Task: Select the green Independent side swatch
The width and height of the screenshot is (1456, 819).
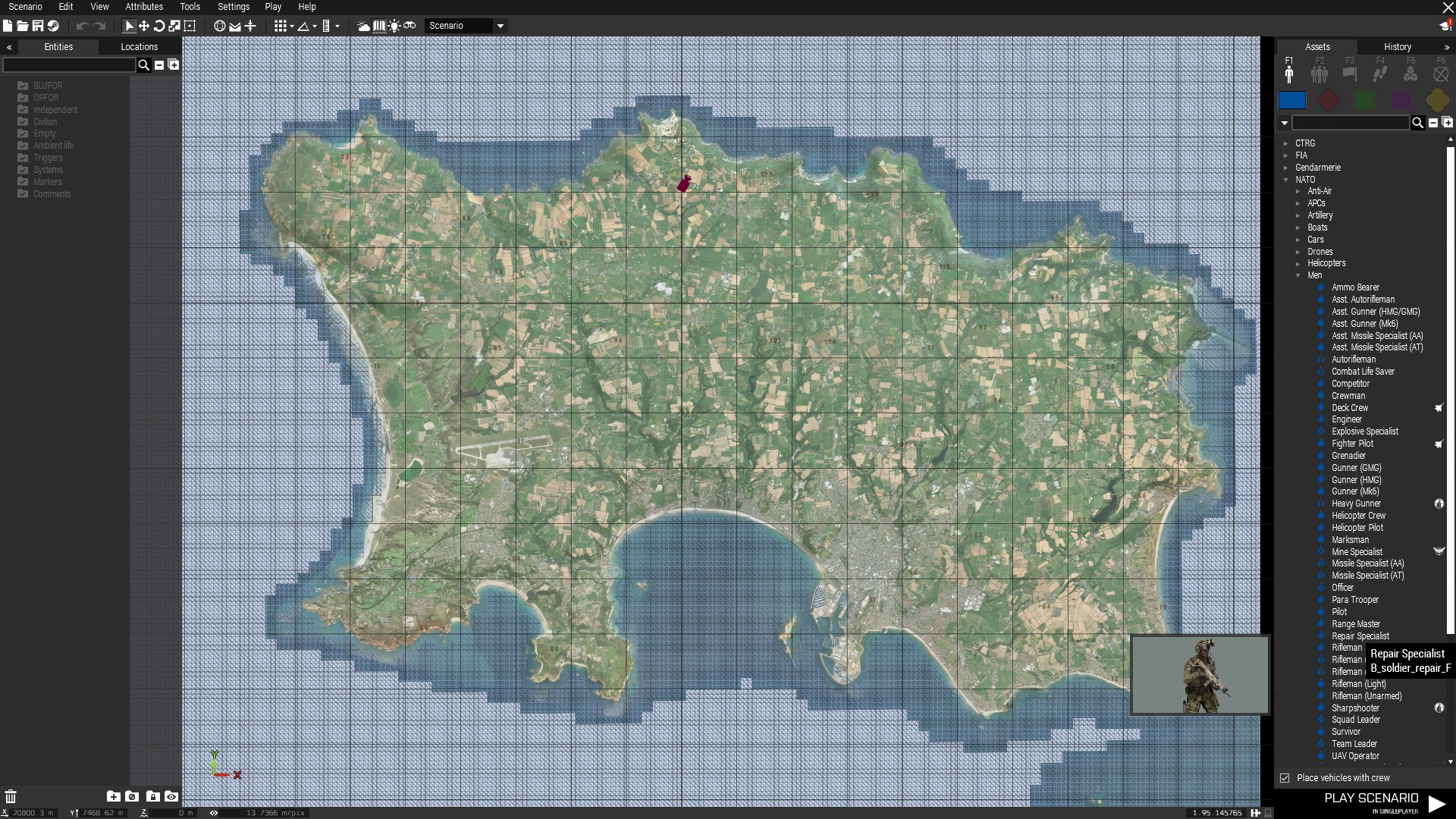Action: click(x=1365, y=100)
